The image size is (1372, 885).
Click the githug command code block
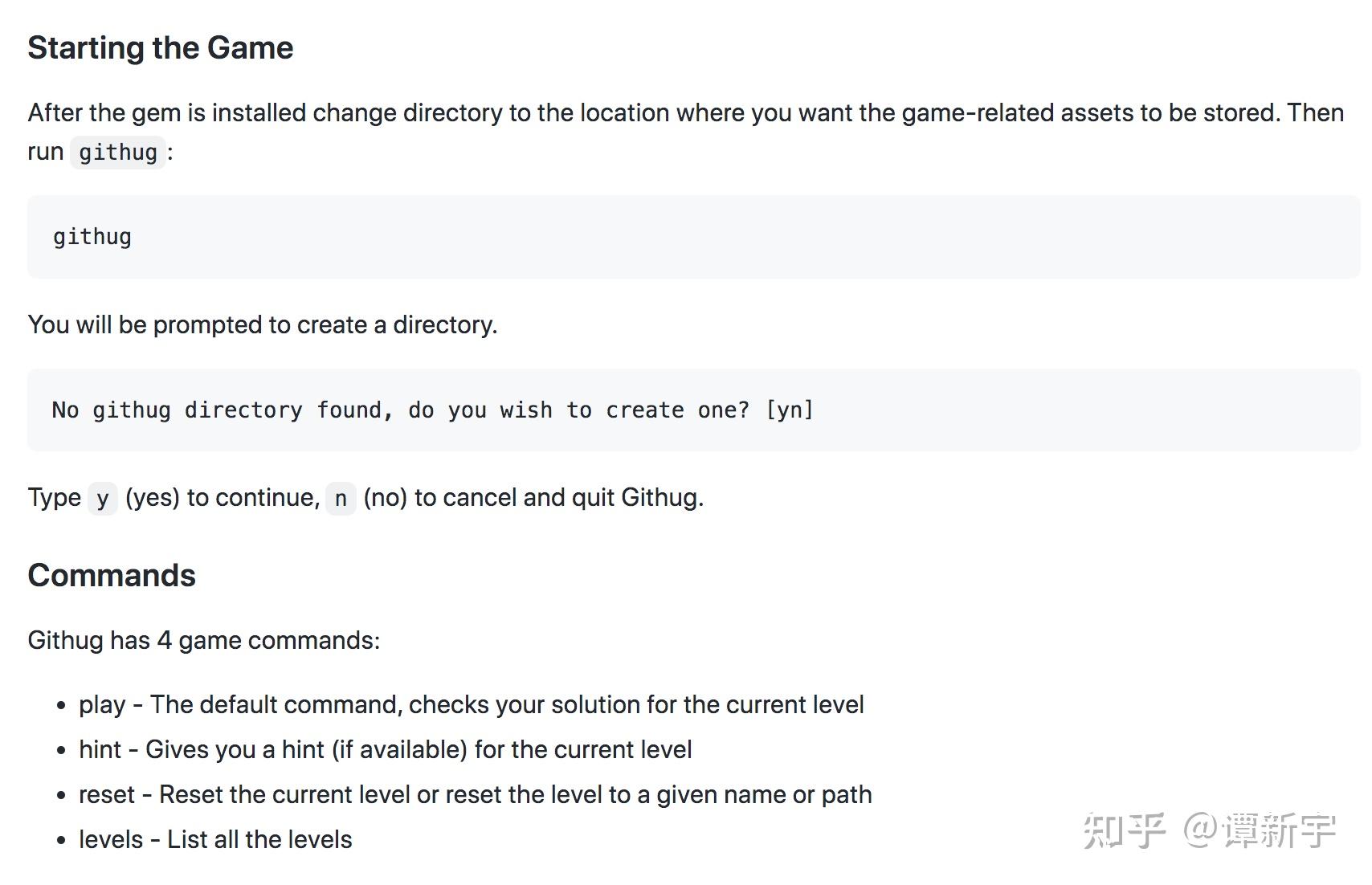(92, 237)
